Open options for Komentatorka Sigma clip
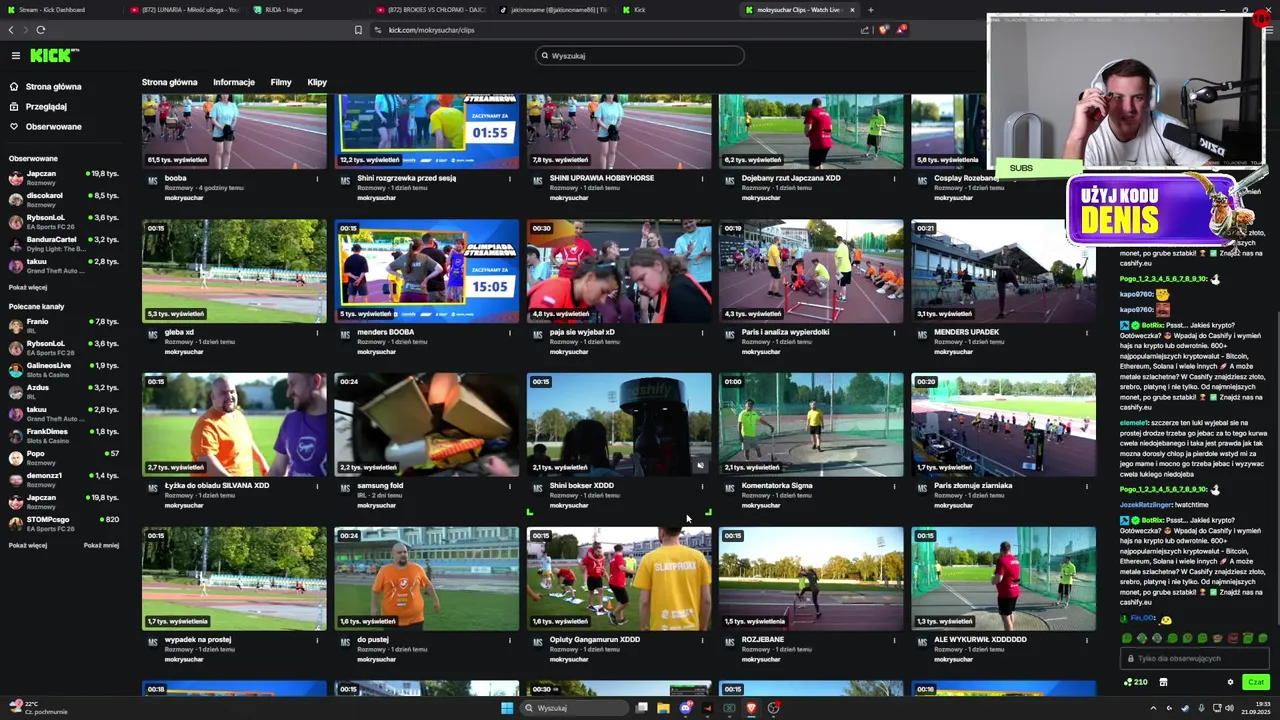The width and height of the screenshot is (1280, 720). pyautogui.click(x=894, y=487)
